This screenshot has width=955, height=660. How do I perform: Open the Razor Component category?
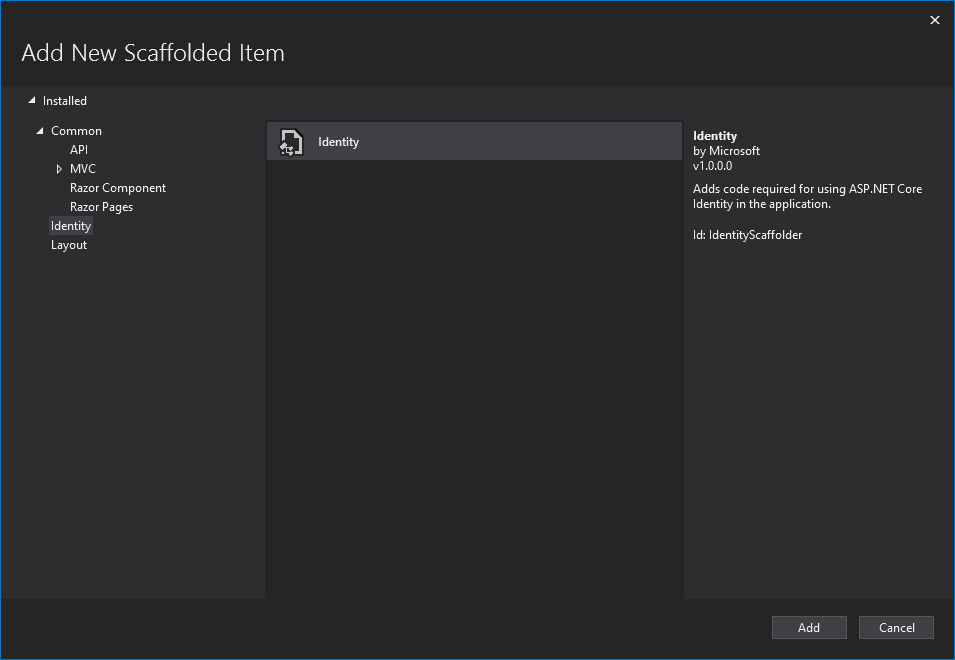pyautogui.click(x=118, y=188)
